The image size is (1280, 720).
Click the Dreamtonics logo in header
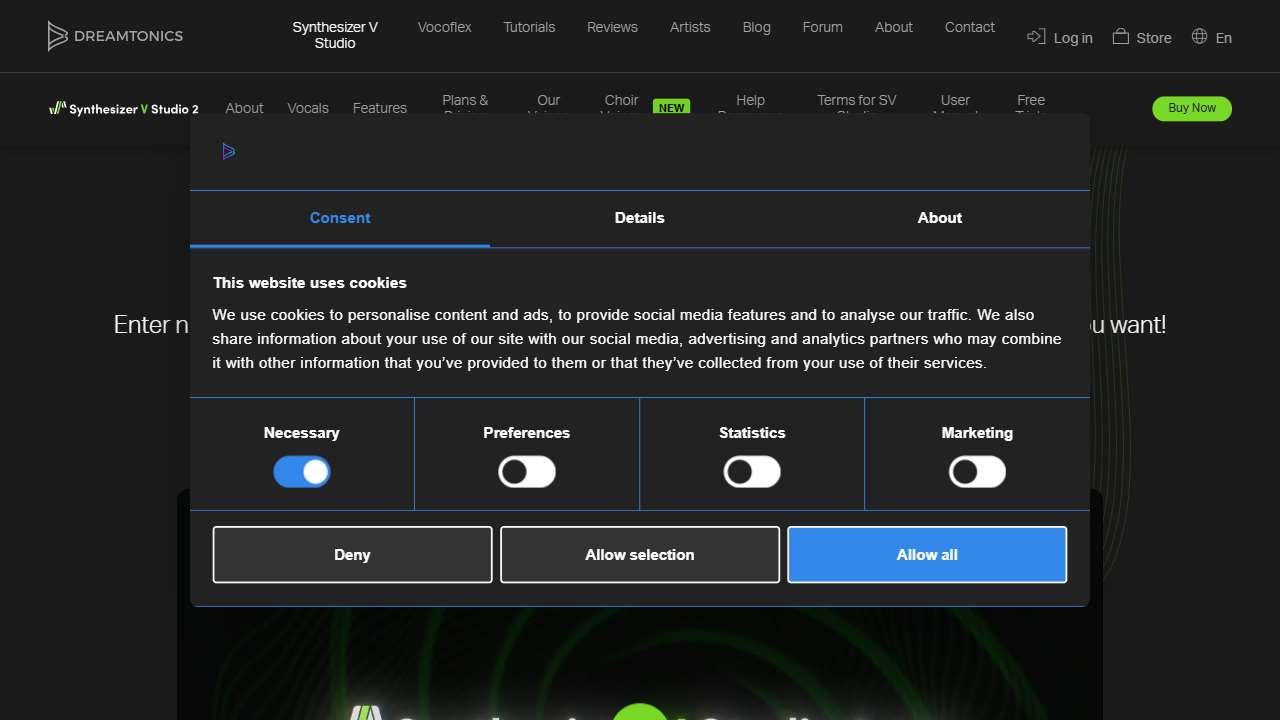pyautogui.click(x=115, y=36)
